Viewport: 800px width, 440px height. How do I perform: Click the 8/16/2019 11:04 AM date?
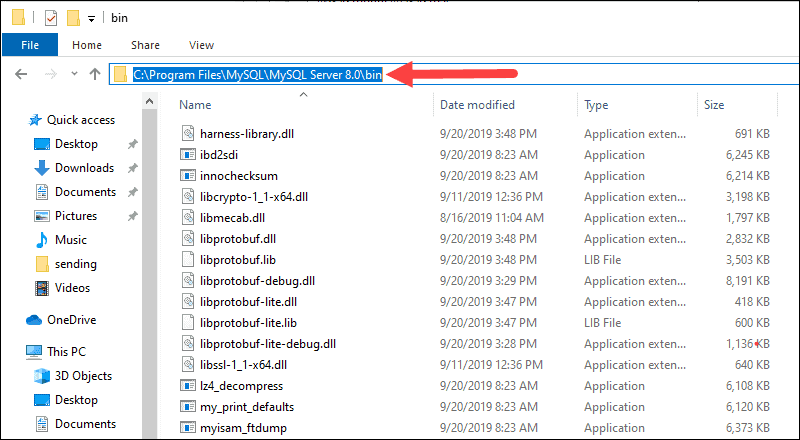pyautogui.click(x=492, y=217)
